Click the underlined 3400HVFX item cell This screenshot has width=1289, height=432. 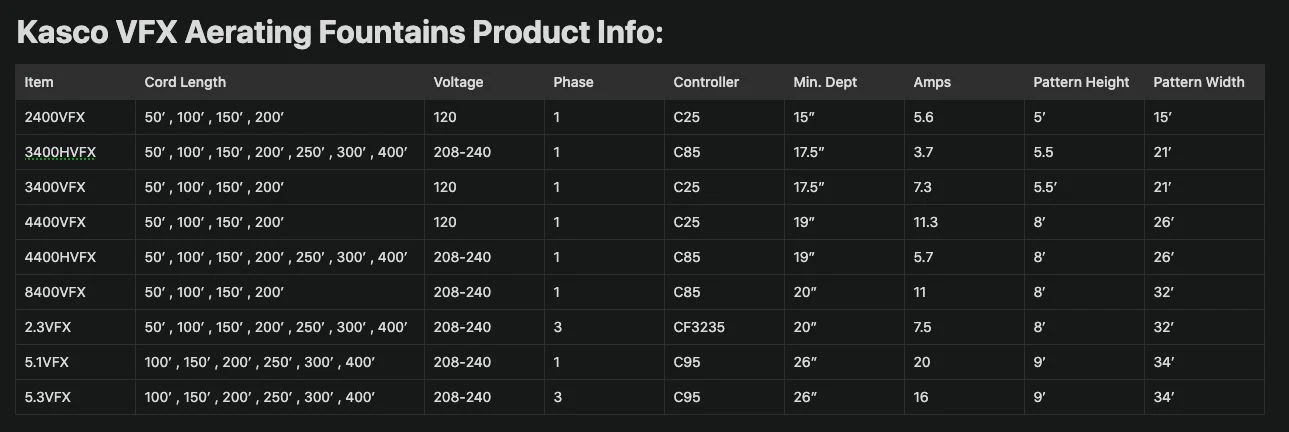click(x=60, y=152)
